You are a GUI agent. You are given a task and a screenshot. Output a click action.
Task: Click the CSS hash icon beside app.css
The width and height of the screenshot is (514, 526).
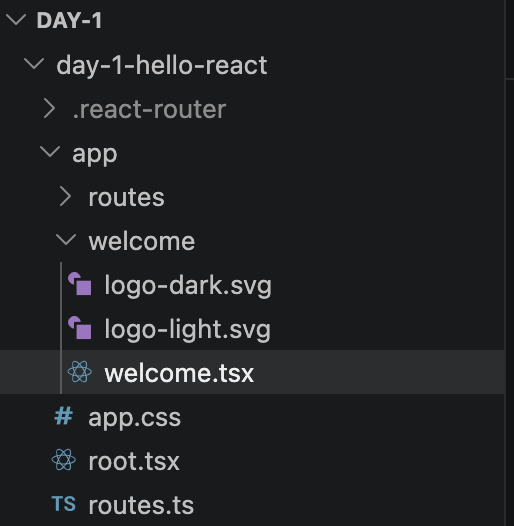coord(63,416)
